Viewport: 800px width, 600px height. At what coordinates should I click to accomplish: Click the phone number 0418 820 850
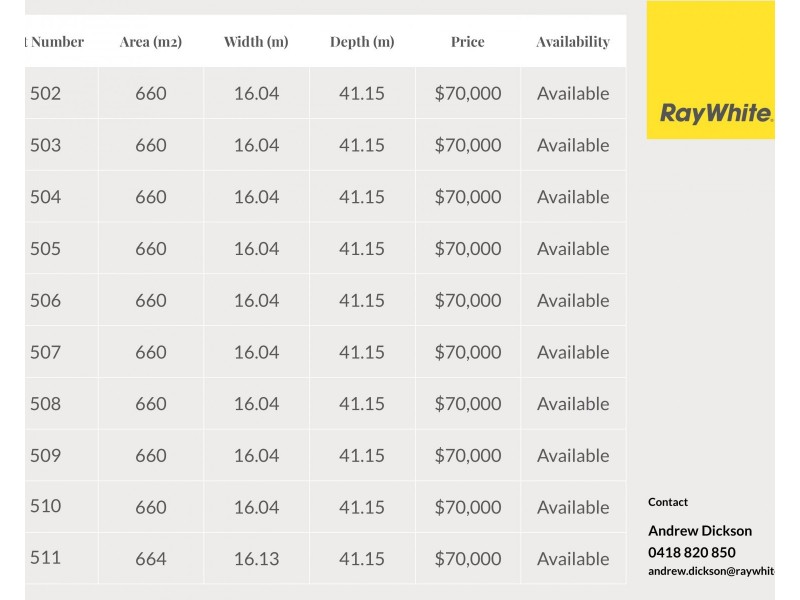point(691,552)
